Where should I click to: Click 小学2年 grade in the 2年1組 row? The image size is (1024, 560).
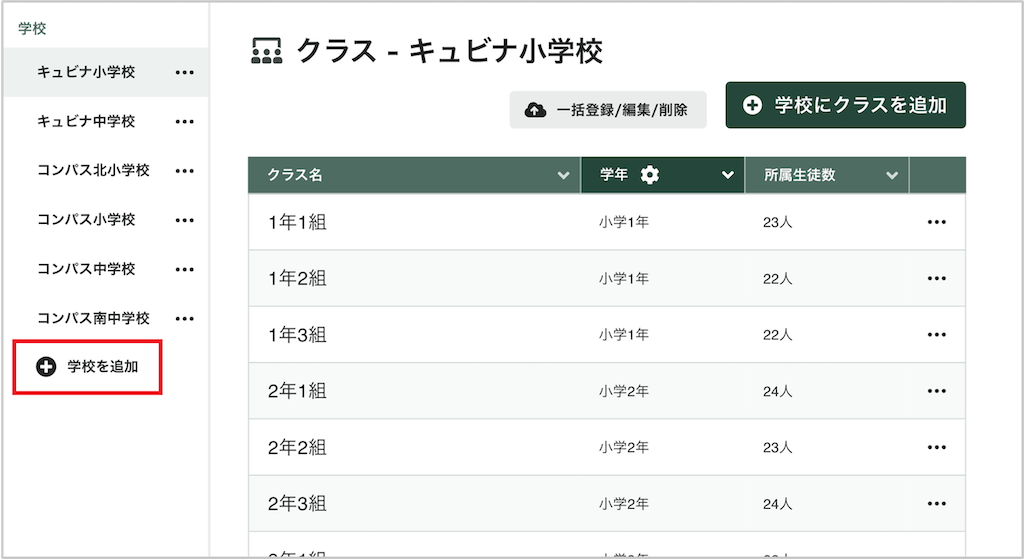click(624, 391)
